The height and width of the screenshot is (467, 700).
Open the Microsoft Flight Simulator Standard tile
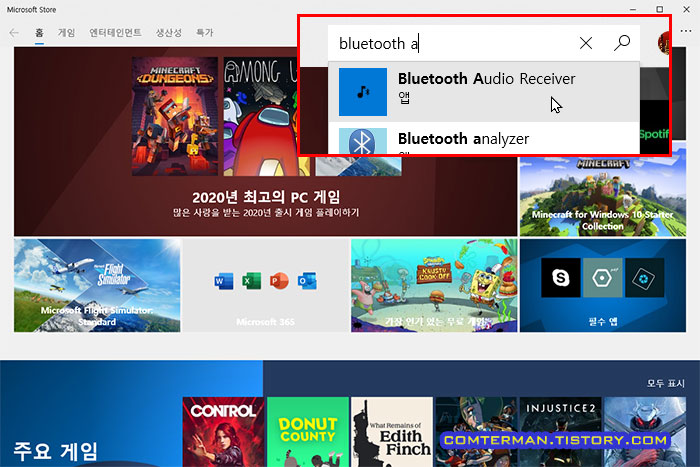click(97, 285)
